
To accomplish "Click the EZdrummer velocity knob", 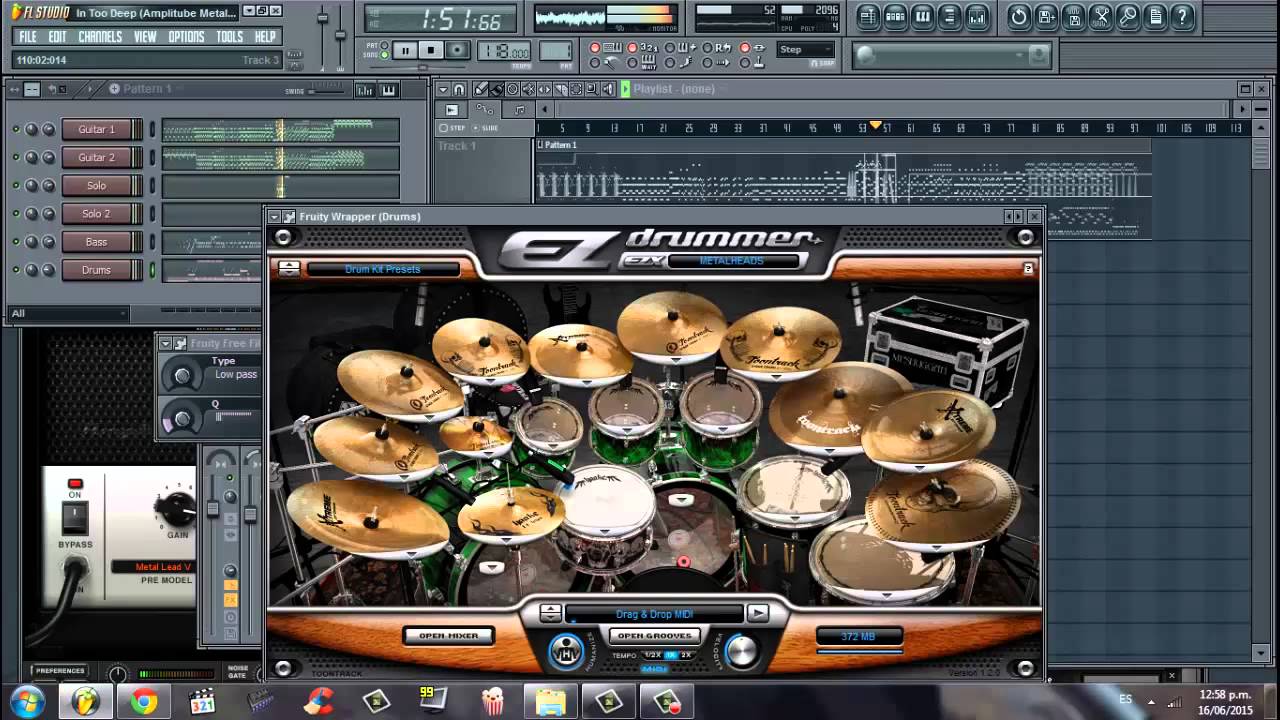I will click(741, 651).
